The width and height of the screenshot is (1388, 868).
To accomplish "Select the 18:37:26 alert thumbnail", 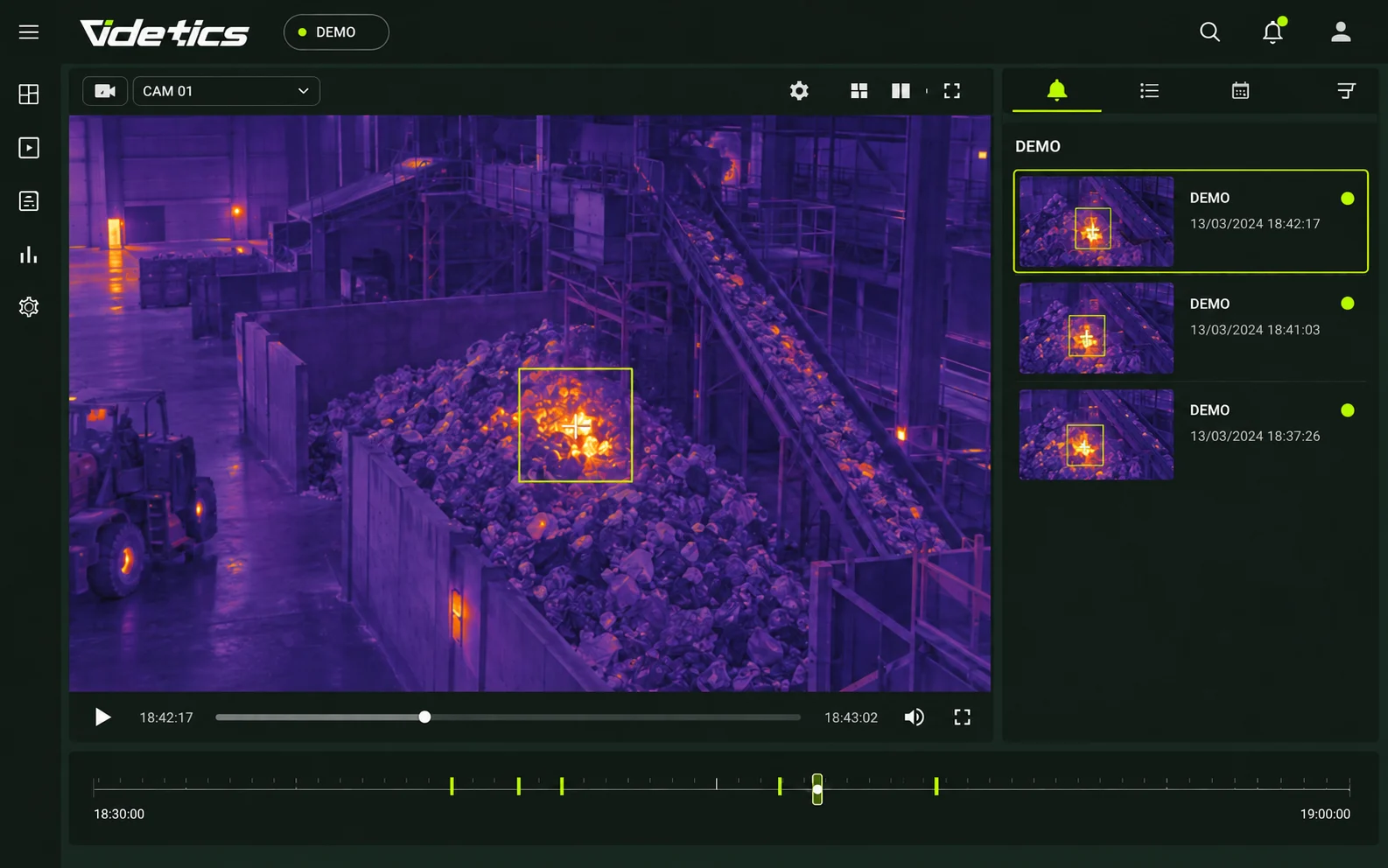I will pyautogui.click(x=1097, y=434).
